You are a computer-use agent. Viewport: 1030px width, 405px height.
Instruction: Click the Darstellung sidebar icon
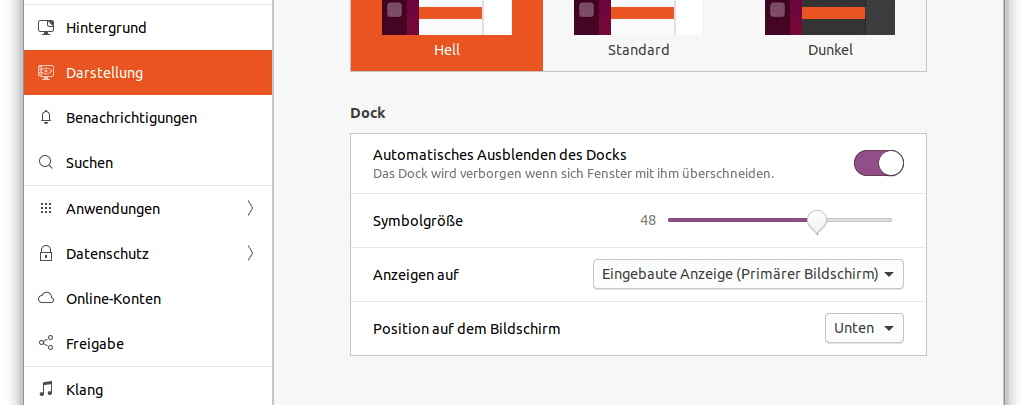click(x=45, y=73)
